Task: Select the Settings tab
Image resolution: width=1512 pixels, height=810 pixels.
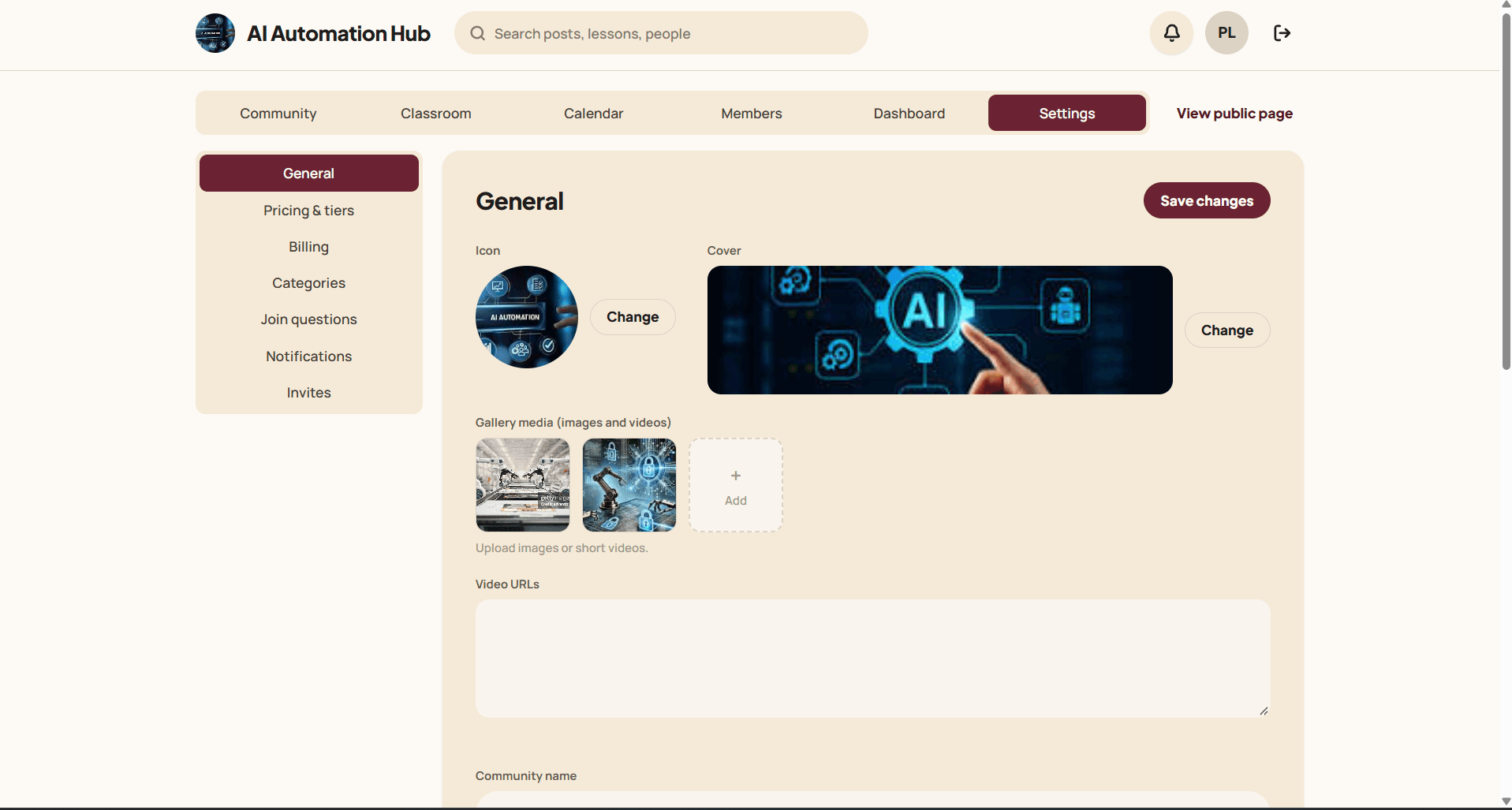Action: 1067,113
